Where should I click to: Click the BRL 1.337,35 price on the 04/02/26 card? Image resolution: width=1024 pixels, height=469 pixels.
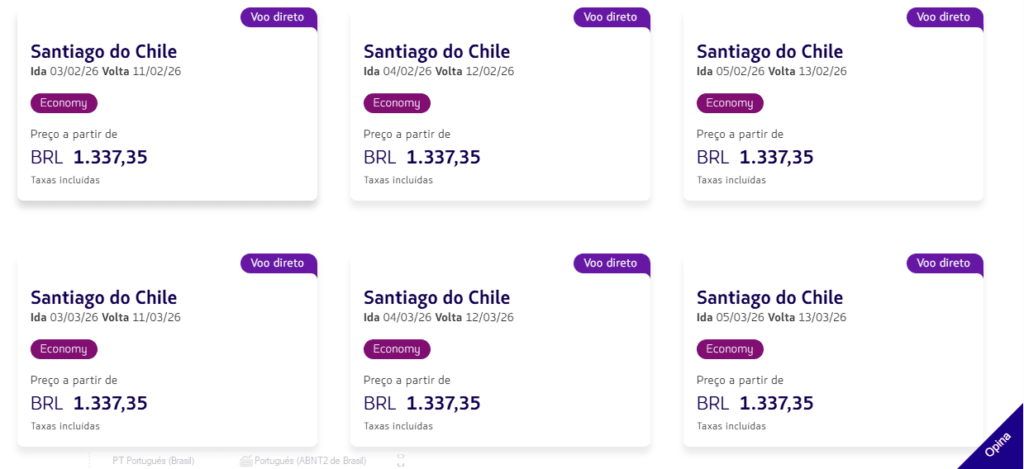pos(422,157)
